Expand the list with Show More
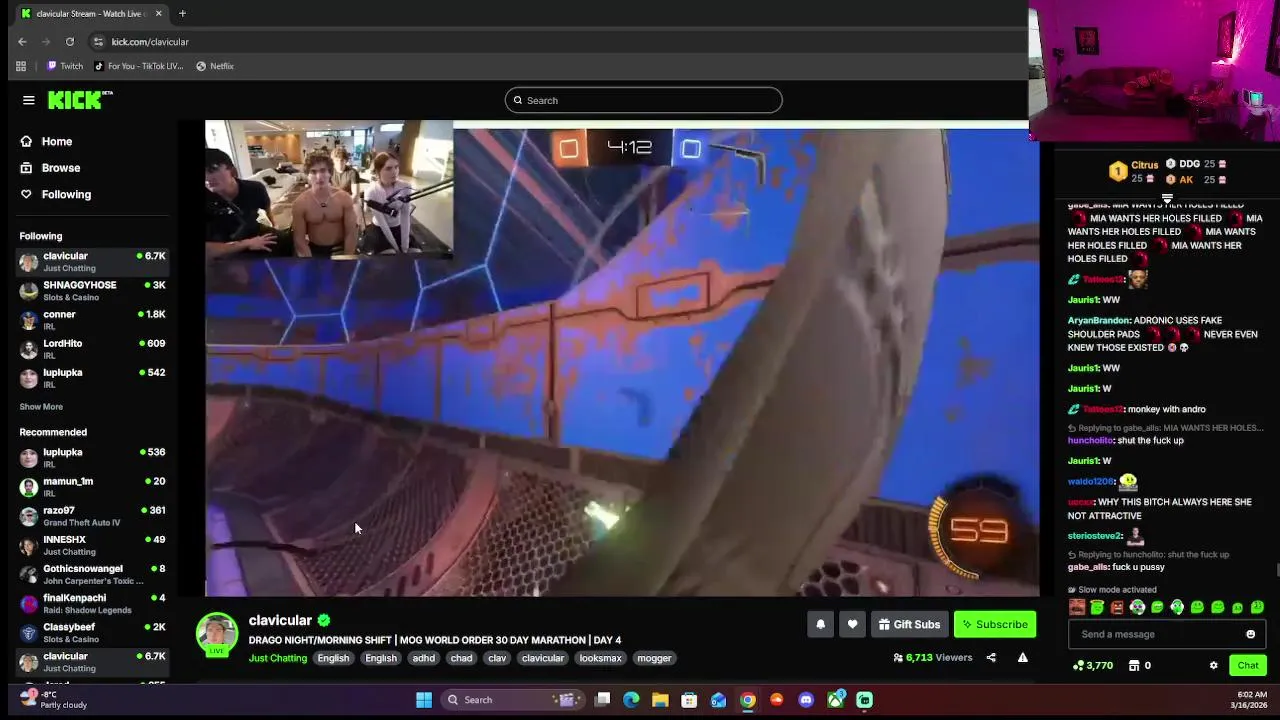 [41, 407]
